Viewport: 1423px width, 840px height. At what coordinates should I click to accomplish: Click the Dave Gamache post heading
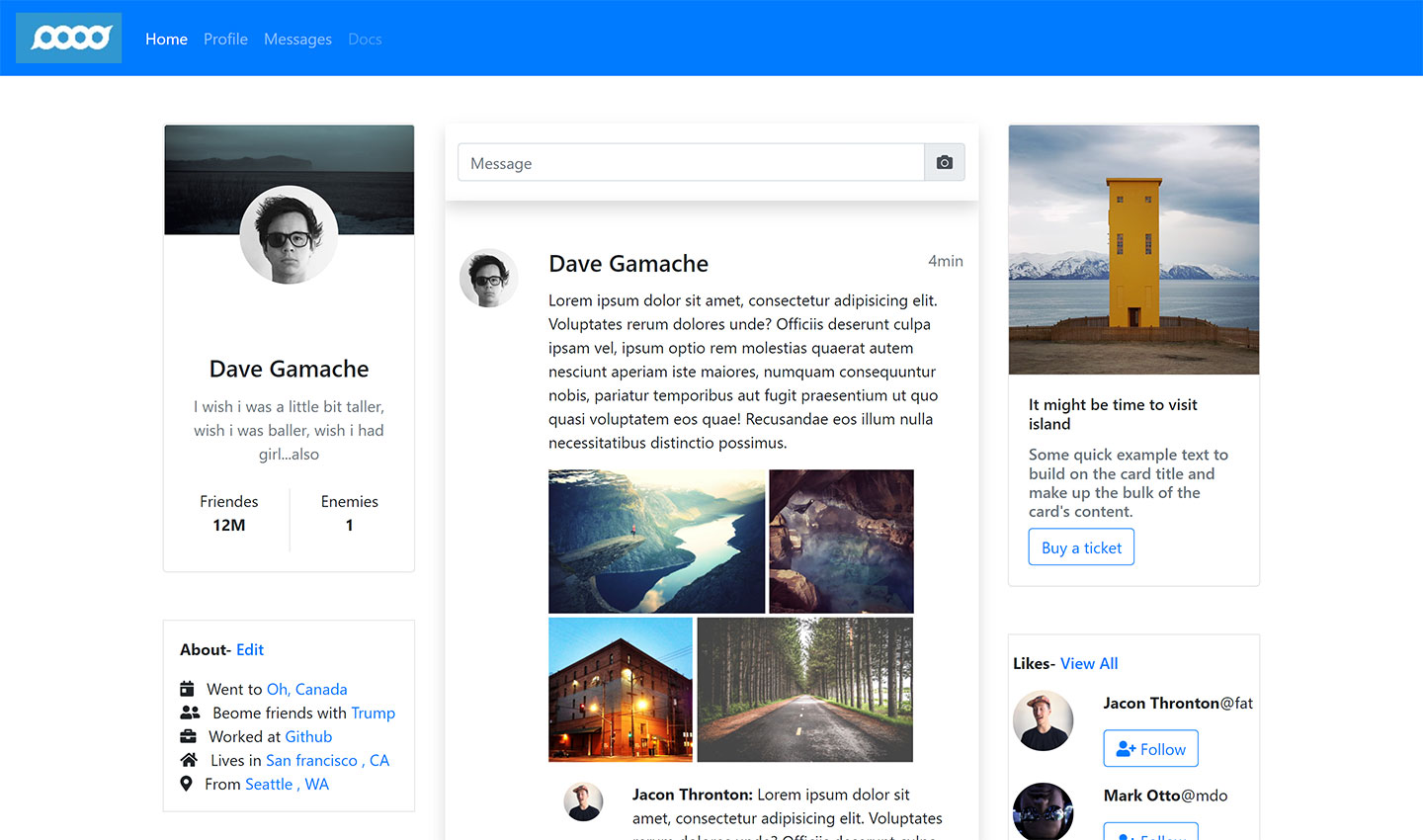point(628,264)
